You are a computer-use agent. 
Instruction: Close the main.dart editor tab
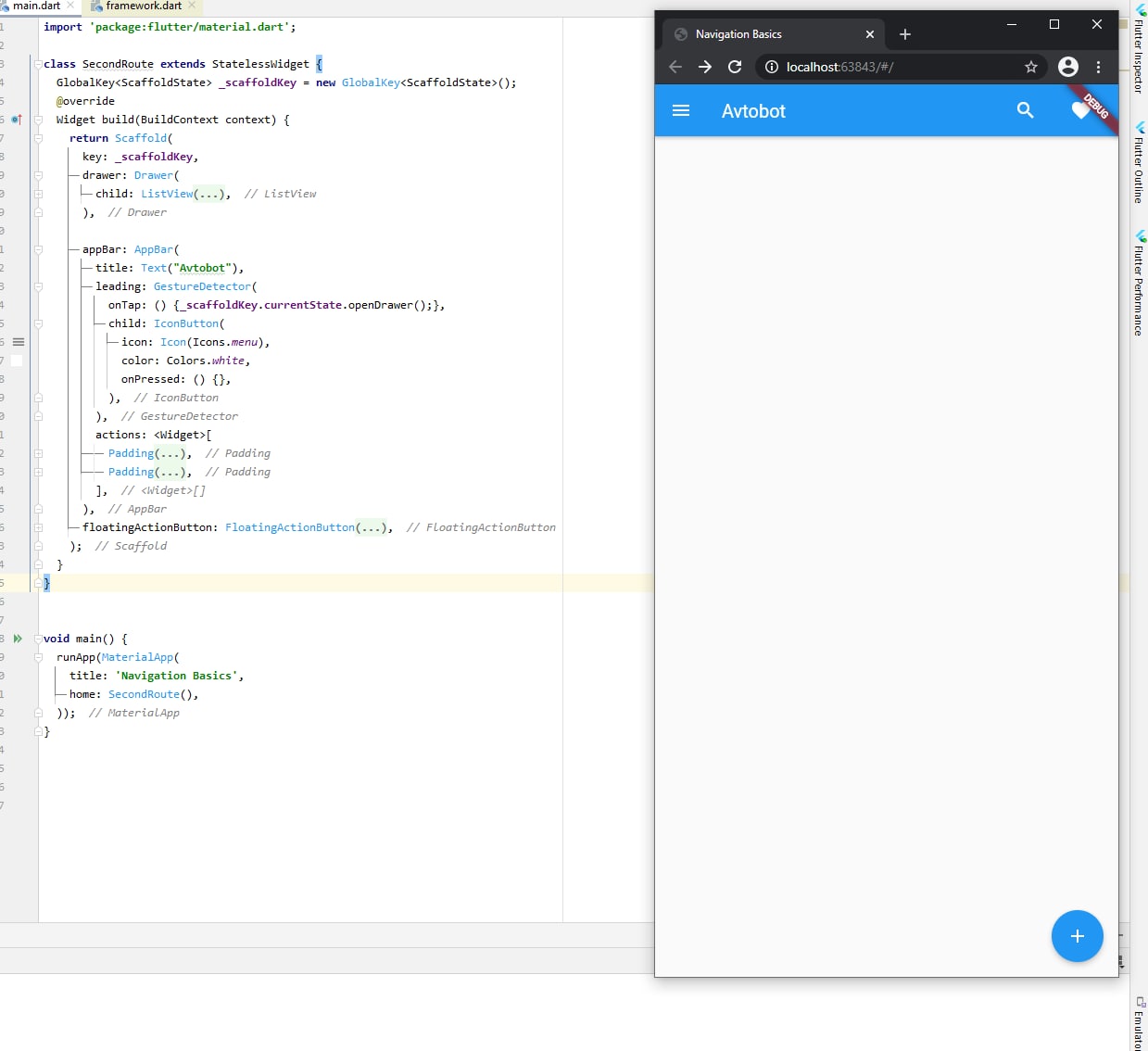pos(70,6)
